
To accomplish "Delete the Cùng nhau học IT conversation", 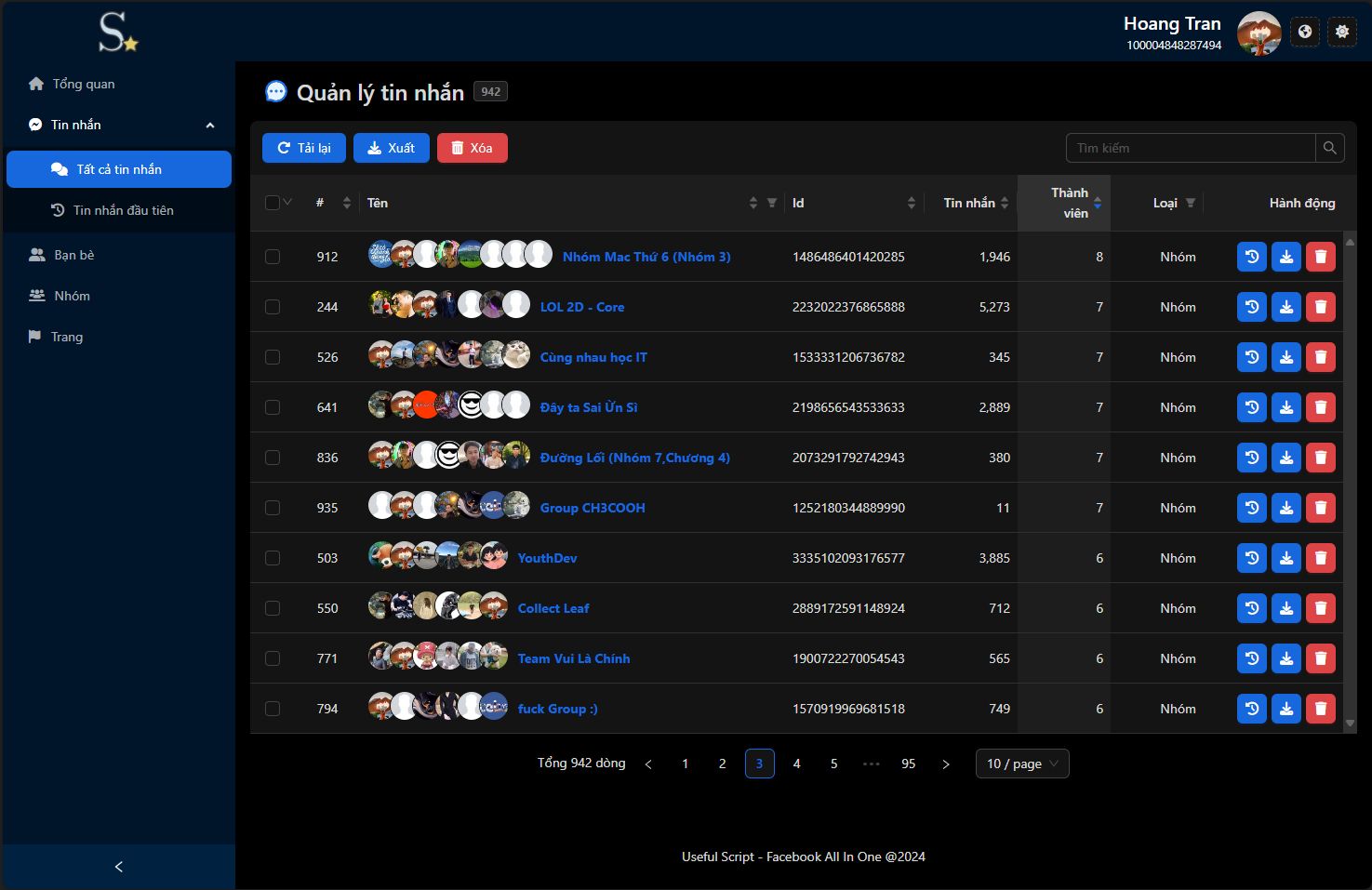I will click(1321, 357).
